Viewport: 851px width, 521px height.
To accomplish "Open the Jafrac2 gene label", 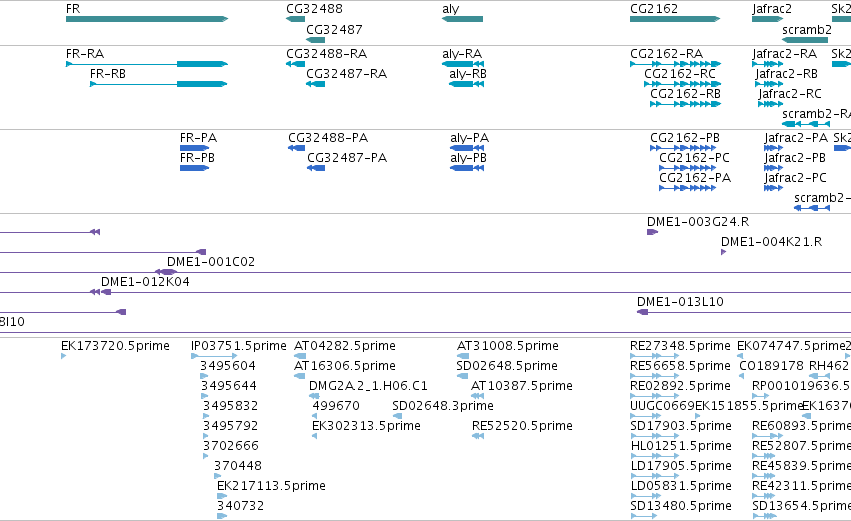I will (x=771, y=9).
